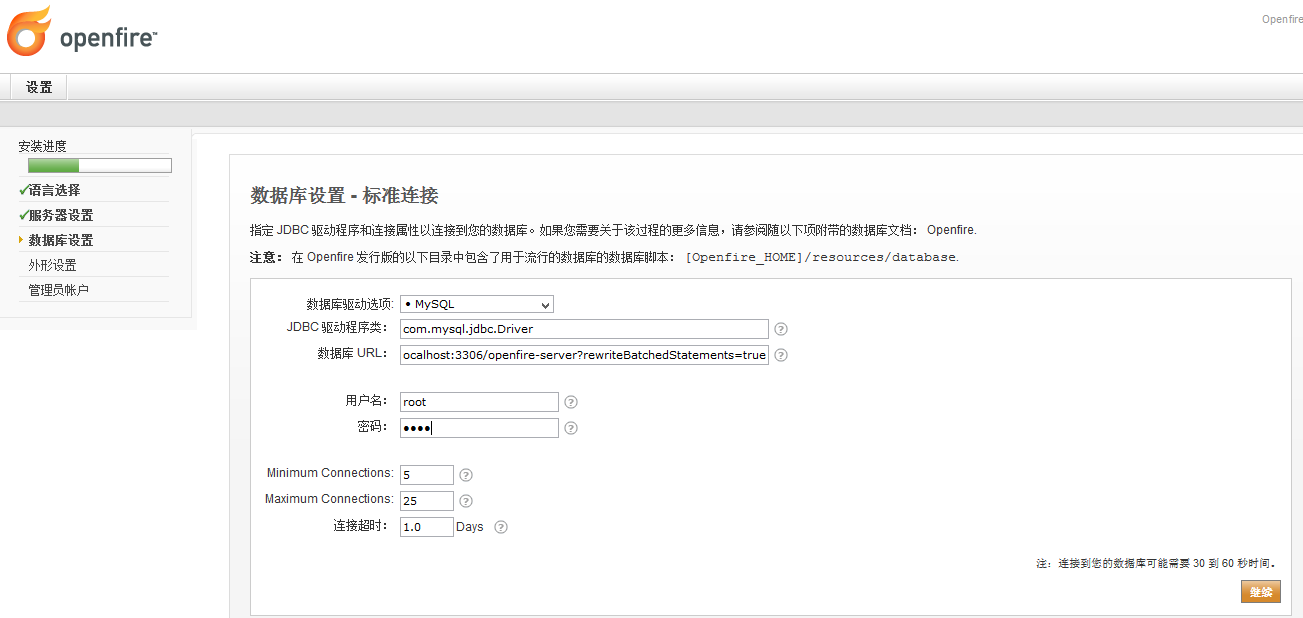The image size is (1303, 618).
Task: Open help icon beside connection timeout Days
Action: (501, 527)
